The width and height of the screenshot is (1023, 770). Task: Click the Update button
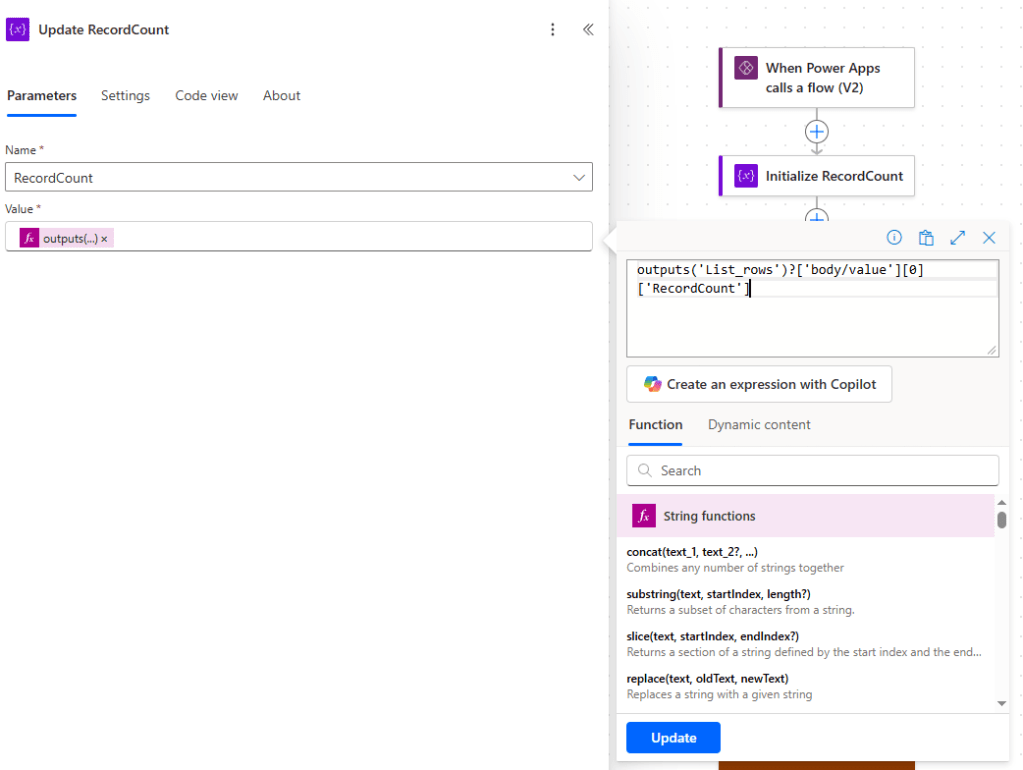(672, 737)
